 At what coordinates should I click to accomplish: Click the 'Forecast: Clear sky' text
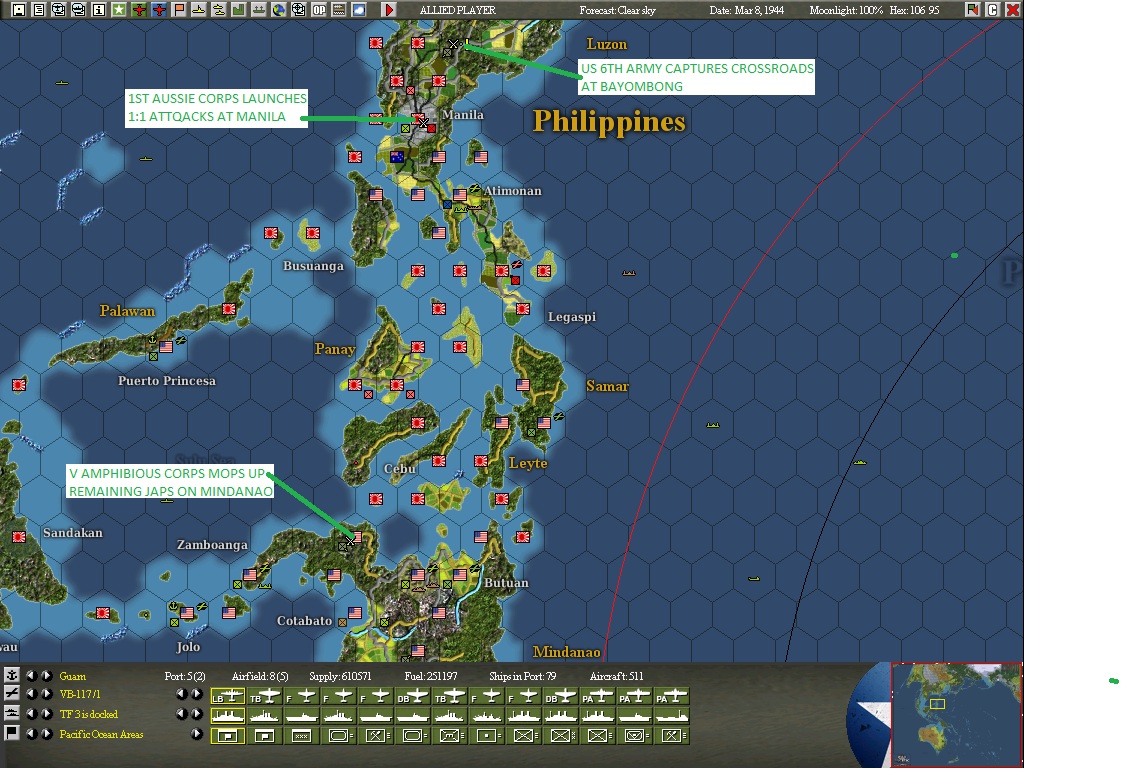[x=617, y=10]
